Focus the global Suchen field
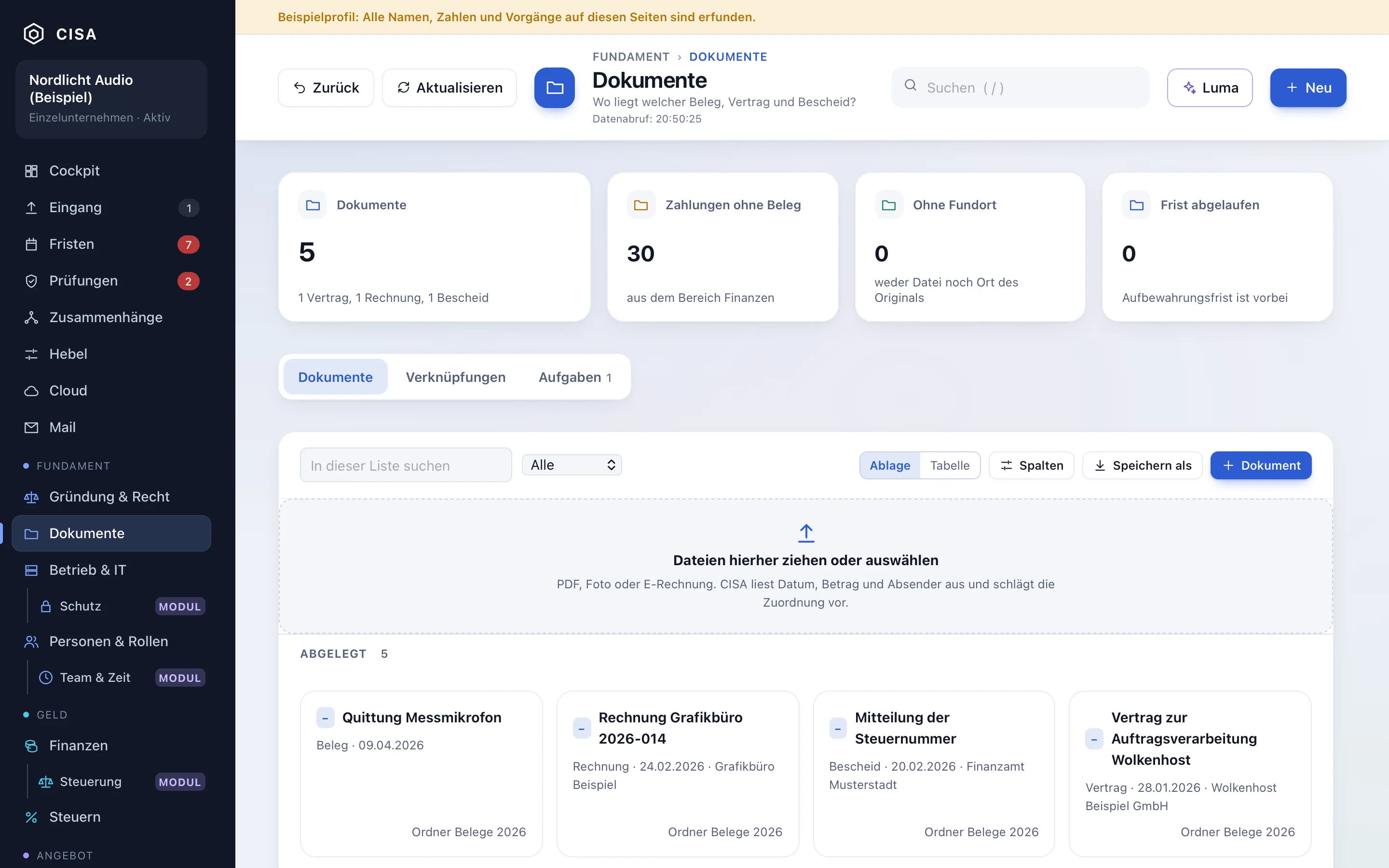 coord(1021,87)
